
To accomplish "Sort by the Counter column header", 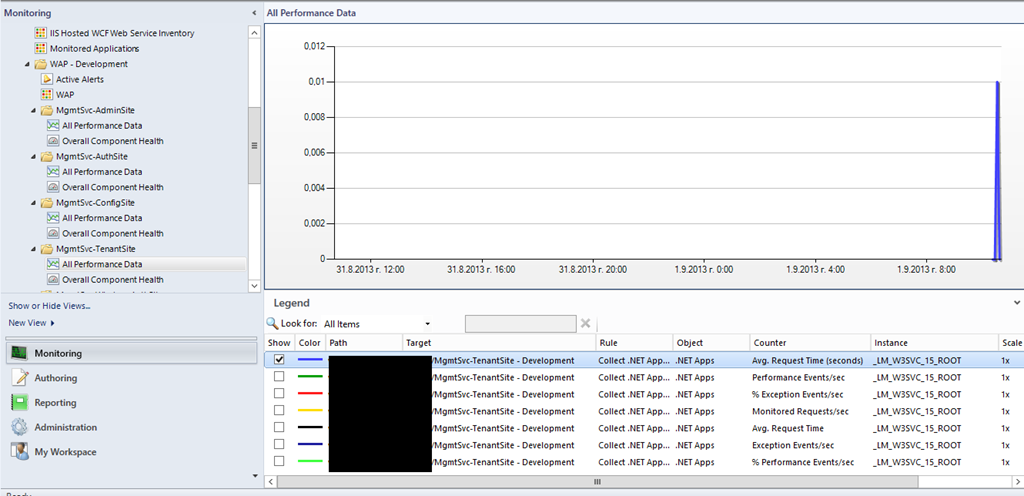I will [x=770, y=343].
